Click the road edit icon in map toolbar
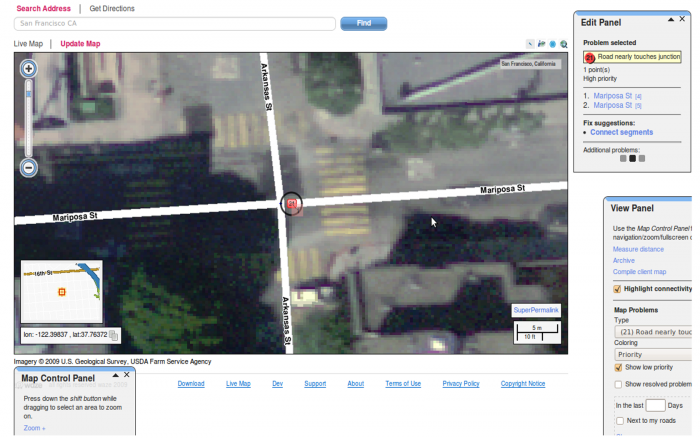This screenshot has height=438, width=700. [541, 44]
